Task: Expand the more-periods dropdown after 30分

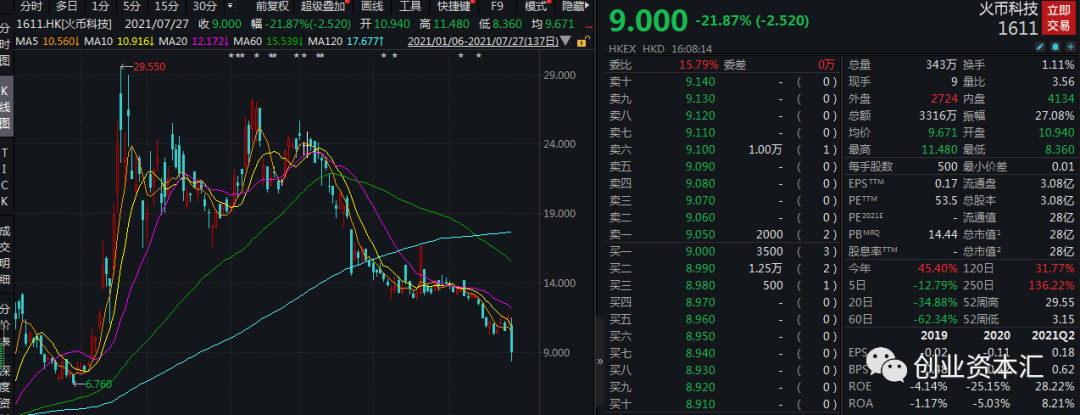Action: tap(230, 8)
